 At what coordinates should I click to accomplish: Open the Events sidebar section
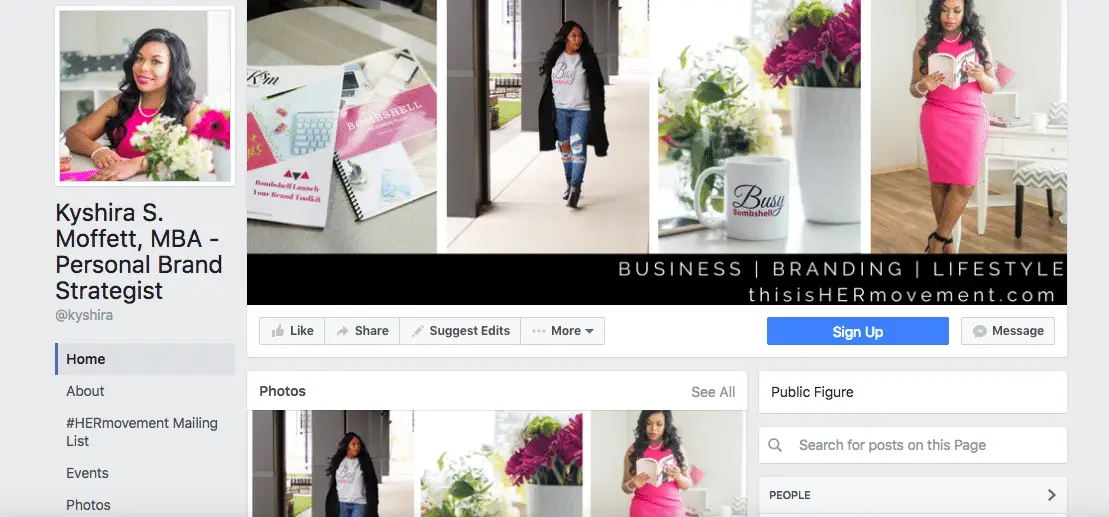(x=87, y=473)
